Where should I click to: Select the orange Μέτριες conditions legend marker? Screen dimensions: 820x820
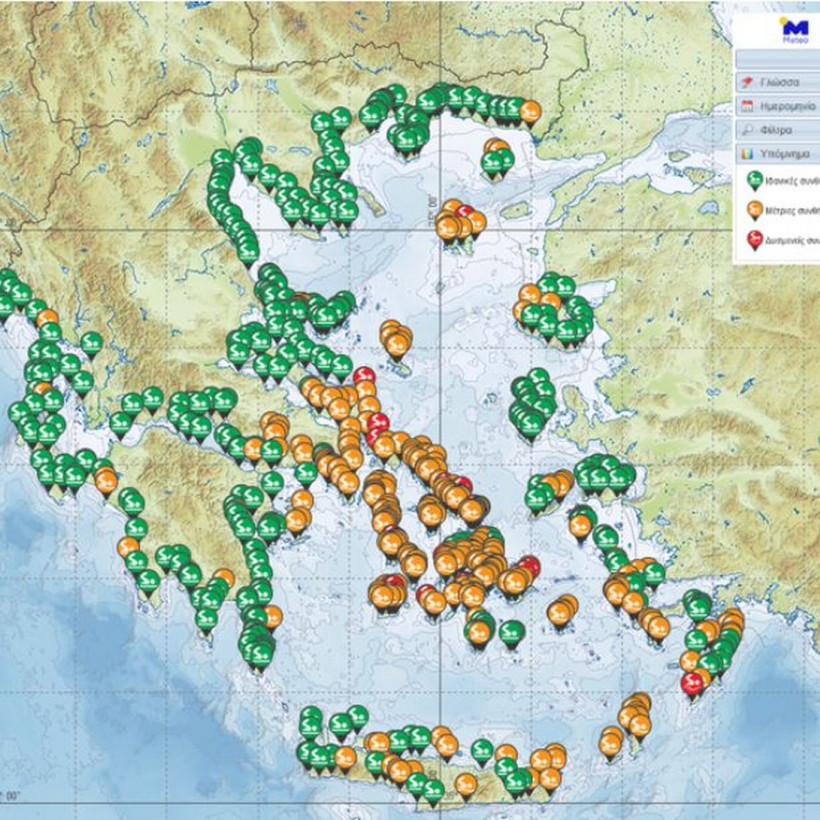pyautogui.click(x=755, y=208)
